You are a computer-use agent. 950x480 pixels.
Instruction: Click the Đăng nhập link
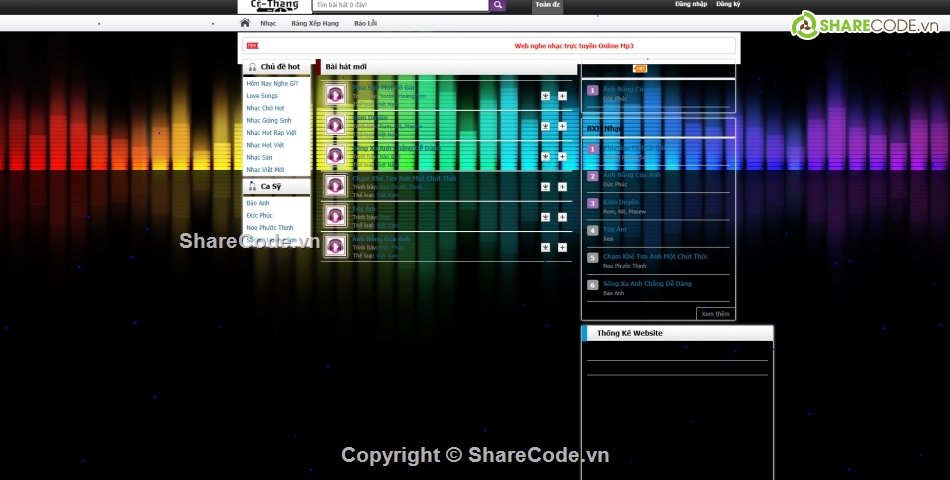pyautogui.click(x=690, y=4)
